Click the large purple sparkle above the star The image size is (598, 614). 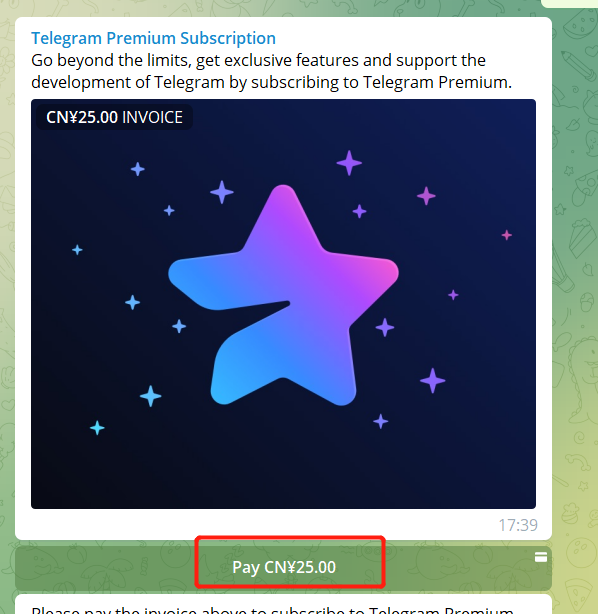(x=349, y=163)
